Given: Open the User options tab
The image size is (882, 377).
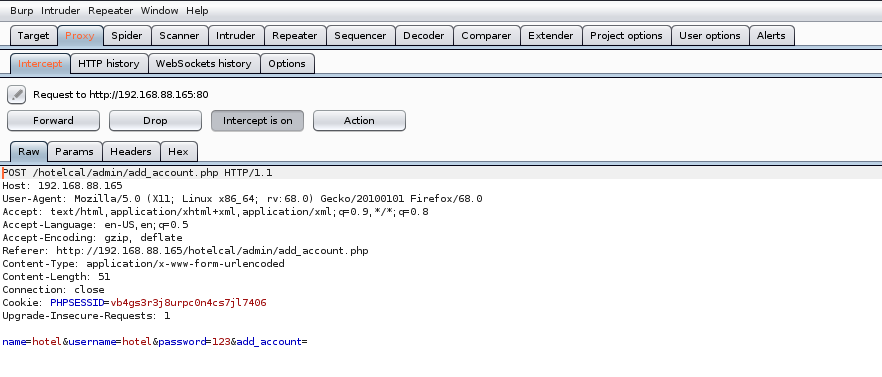Looking at the screenshot, I should coord(710,35).
